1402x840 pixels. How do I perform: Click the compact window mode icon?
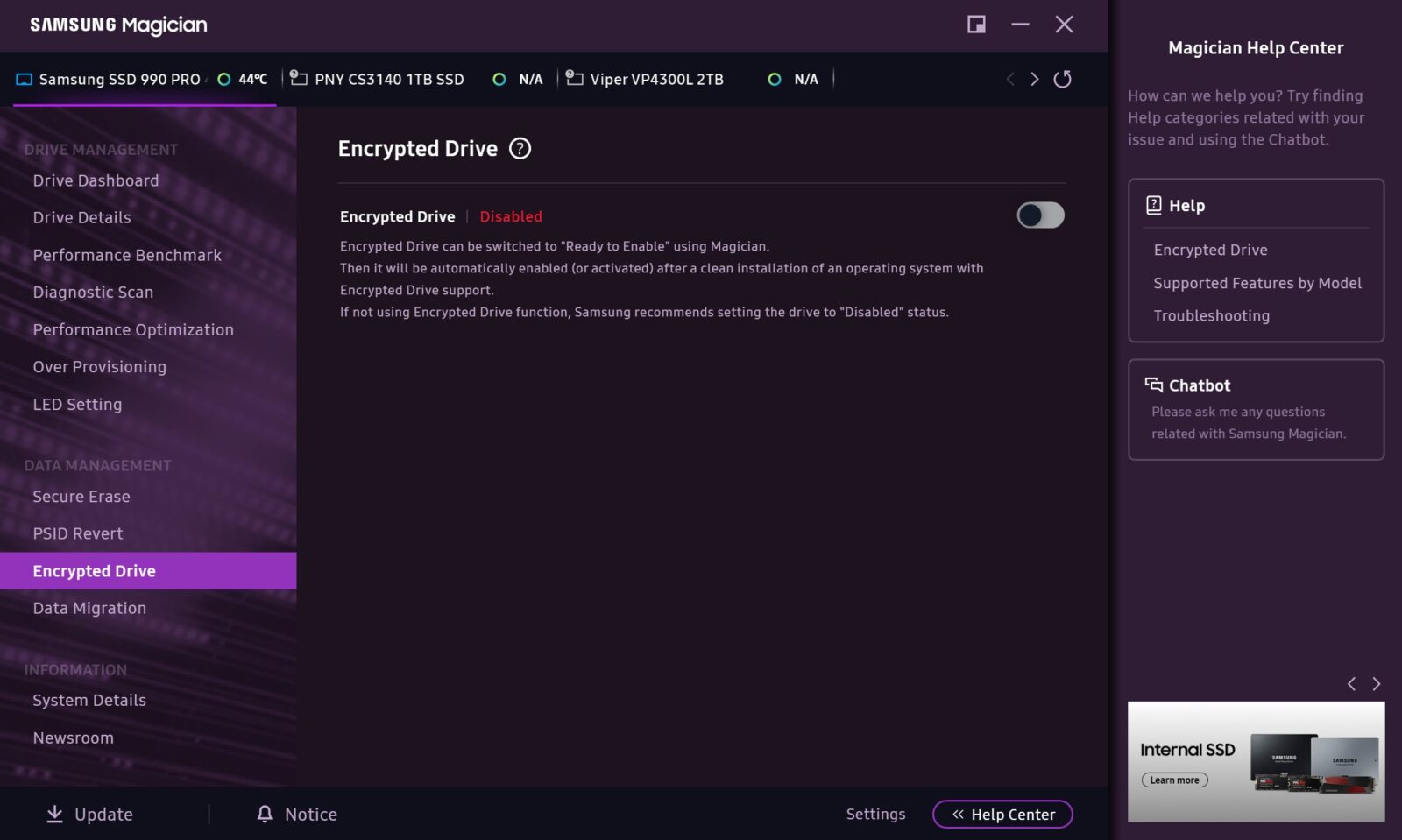coord(976,25)
